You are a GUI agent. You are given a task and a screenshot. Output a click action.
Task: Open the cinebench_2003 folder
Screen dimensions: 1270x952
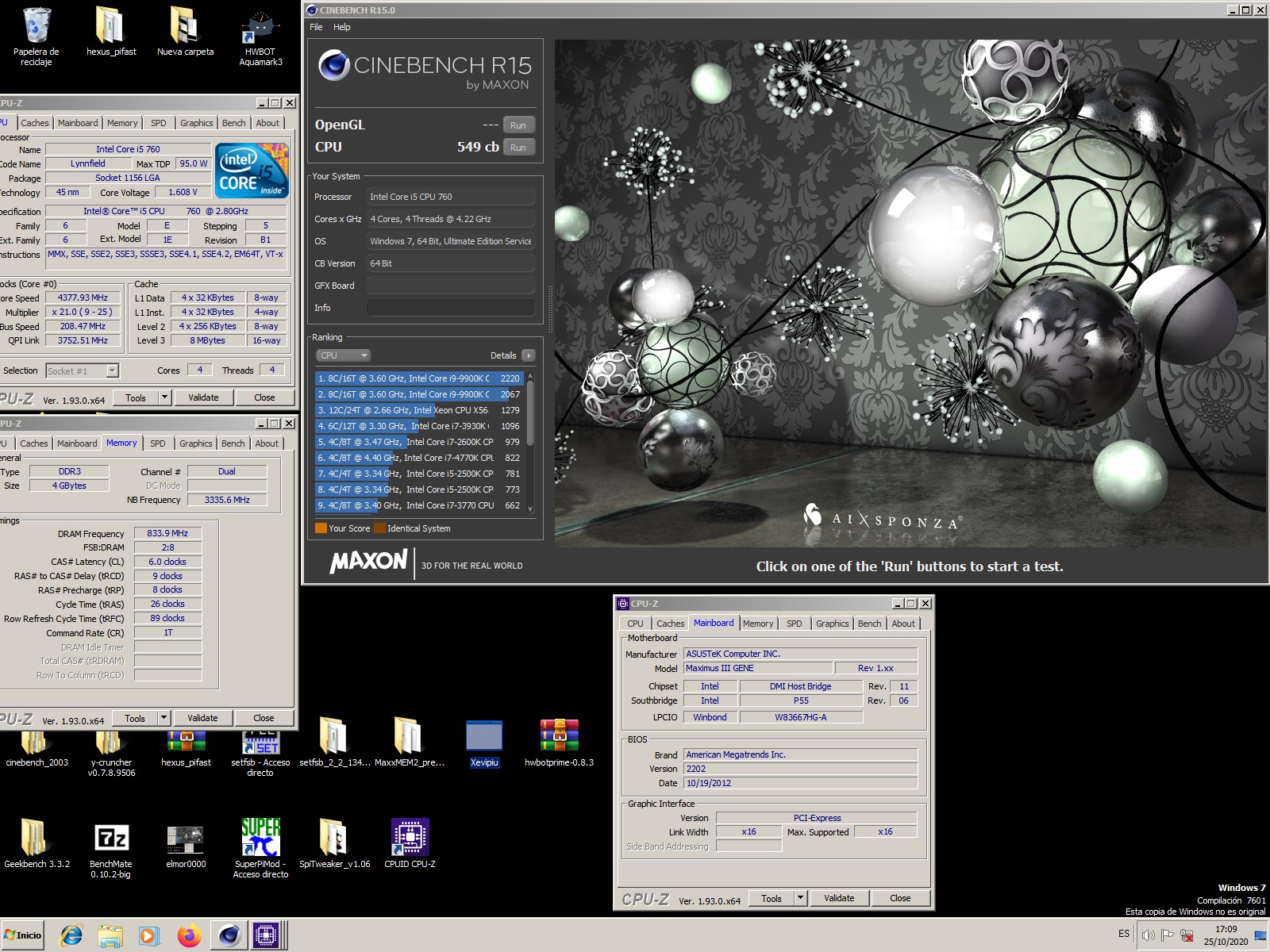click(37, 748)
